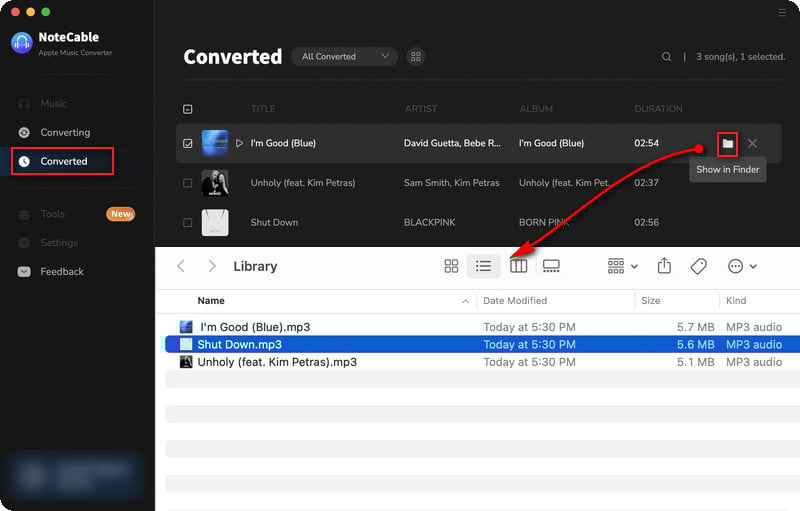Viewport: 800px width, 511px height.
Task: Click the Unholy album artwork thumbnail
Action: coord(215,183)
